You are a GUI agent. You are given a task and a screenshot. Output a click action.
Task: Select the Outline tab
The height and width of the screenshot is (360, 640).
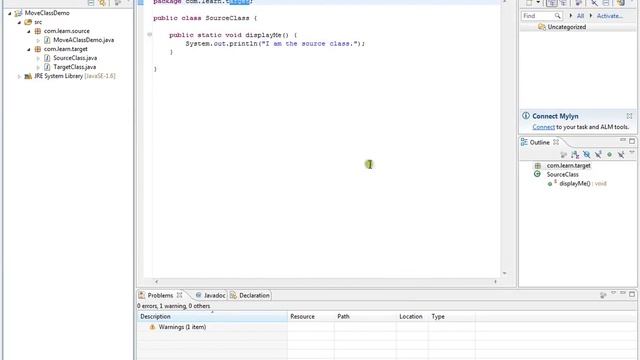[x=539, y=142]
